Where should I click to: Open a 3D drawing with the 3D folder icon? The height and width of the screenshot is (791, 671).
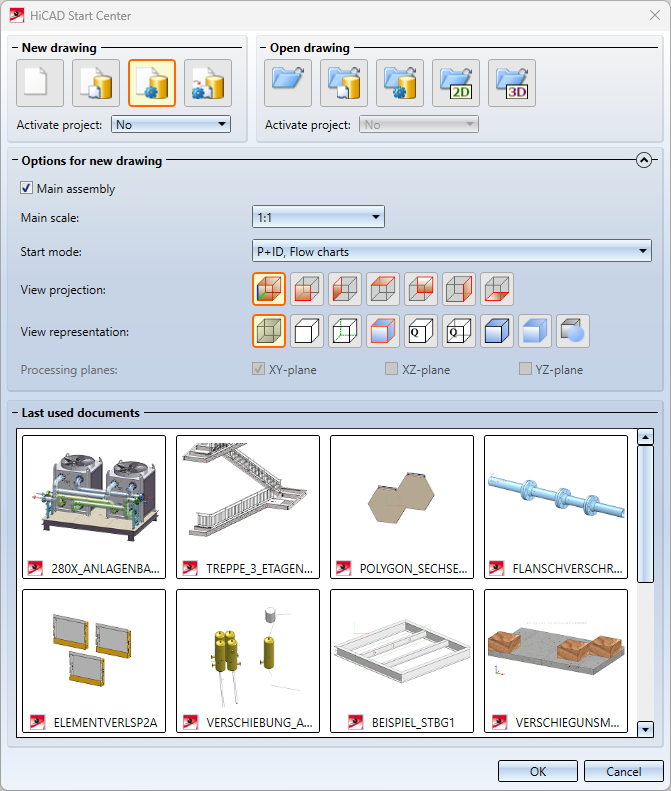coord(512,83)
